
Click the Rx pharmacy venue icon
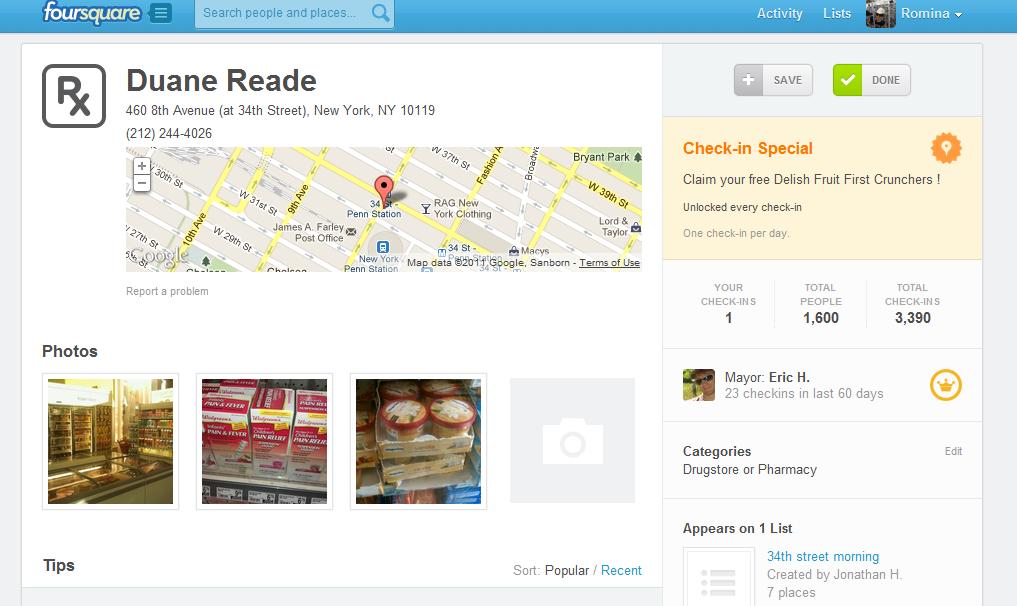pos(74,96)
